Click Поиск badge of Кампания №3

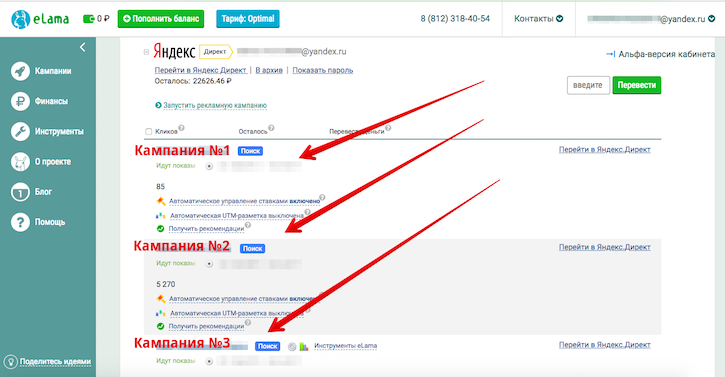[x=267, y=346]
